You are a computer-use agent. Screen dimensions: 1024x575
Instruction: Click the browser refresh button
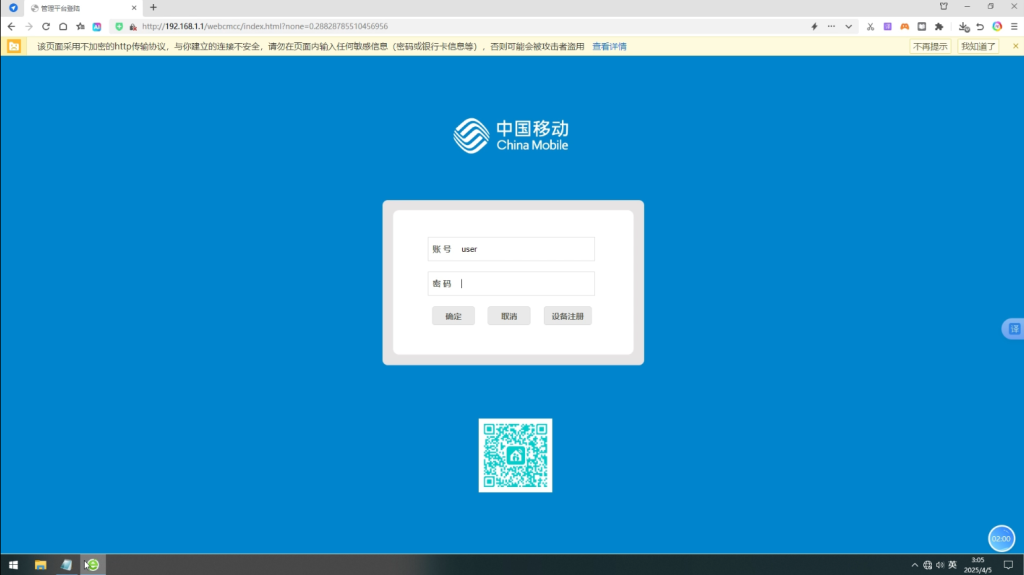click(46, 26)
